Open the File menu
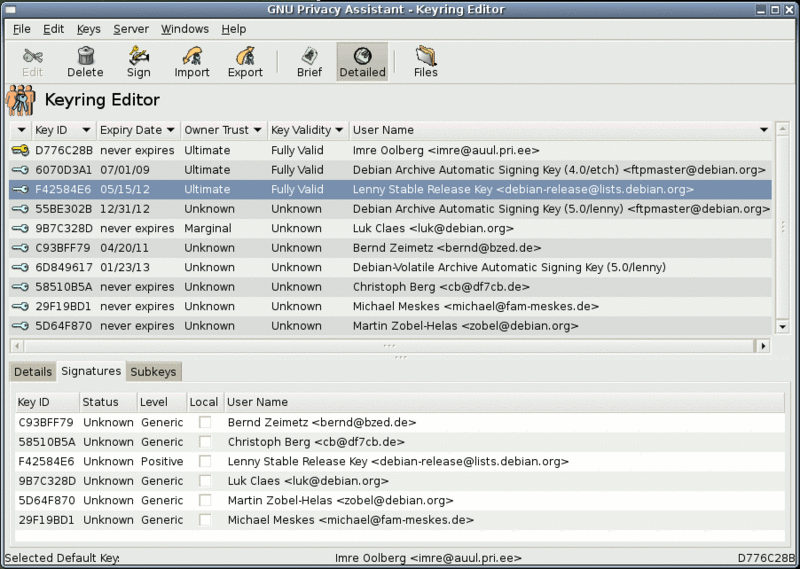This screenshot has height=569, width=800. [x=21, y=29]
